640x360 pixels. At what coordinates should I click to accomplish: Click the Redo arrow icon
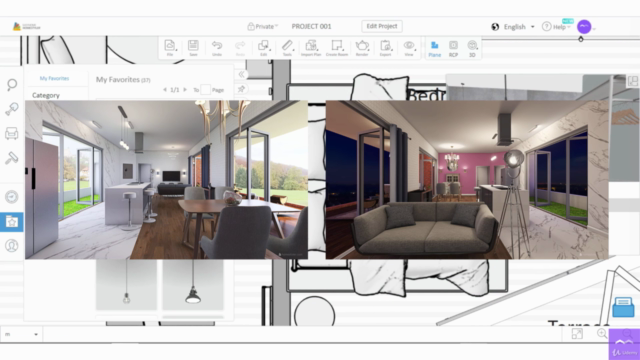tap(240, 48)
